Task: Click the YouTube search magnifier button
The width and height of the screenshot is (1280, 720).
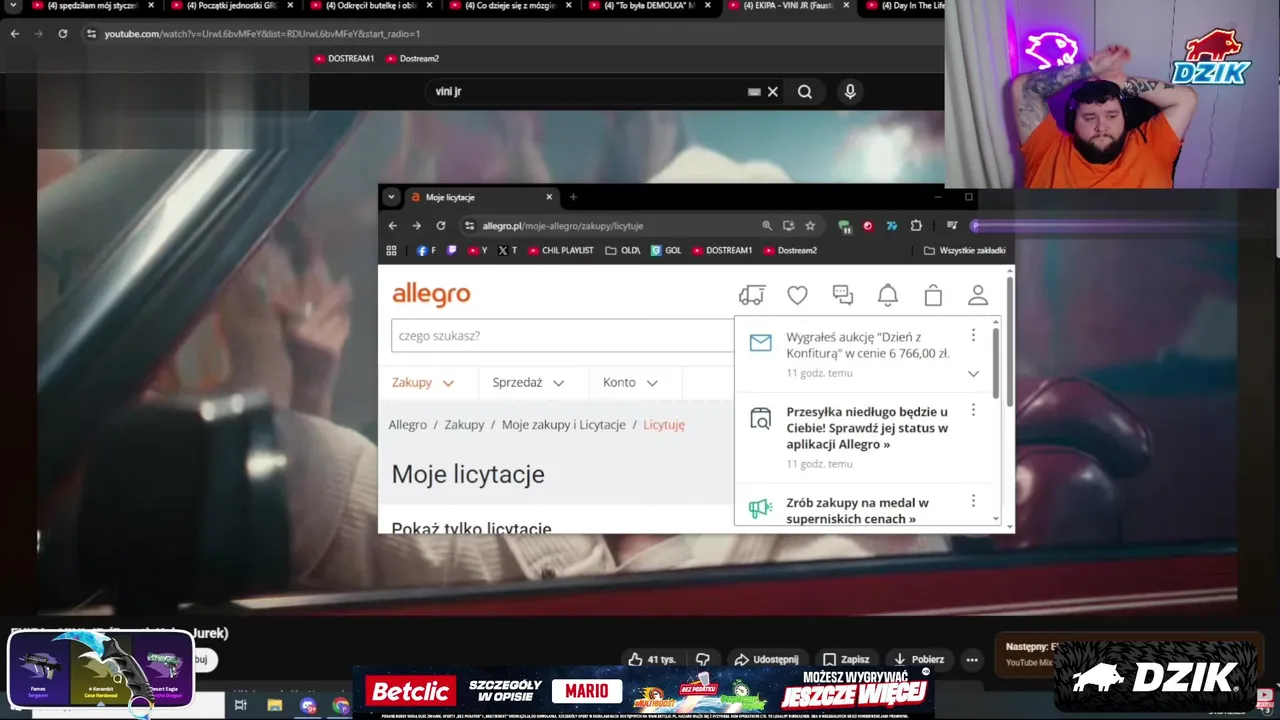Action: point(805,91)
